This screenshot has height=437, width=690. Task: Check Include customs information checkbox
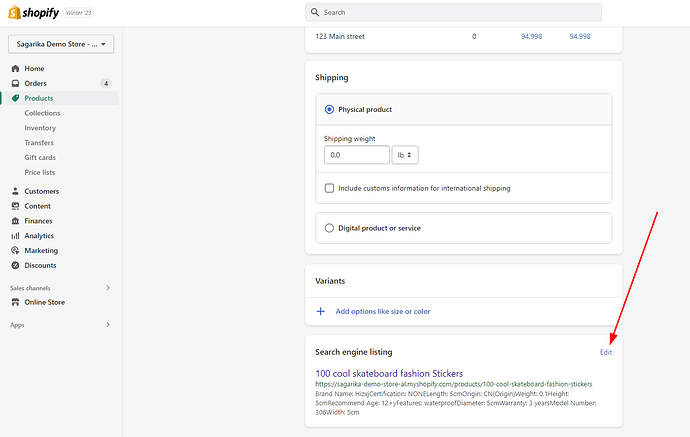click(x=330, y=188)
